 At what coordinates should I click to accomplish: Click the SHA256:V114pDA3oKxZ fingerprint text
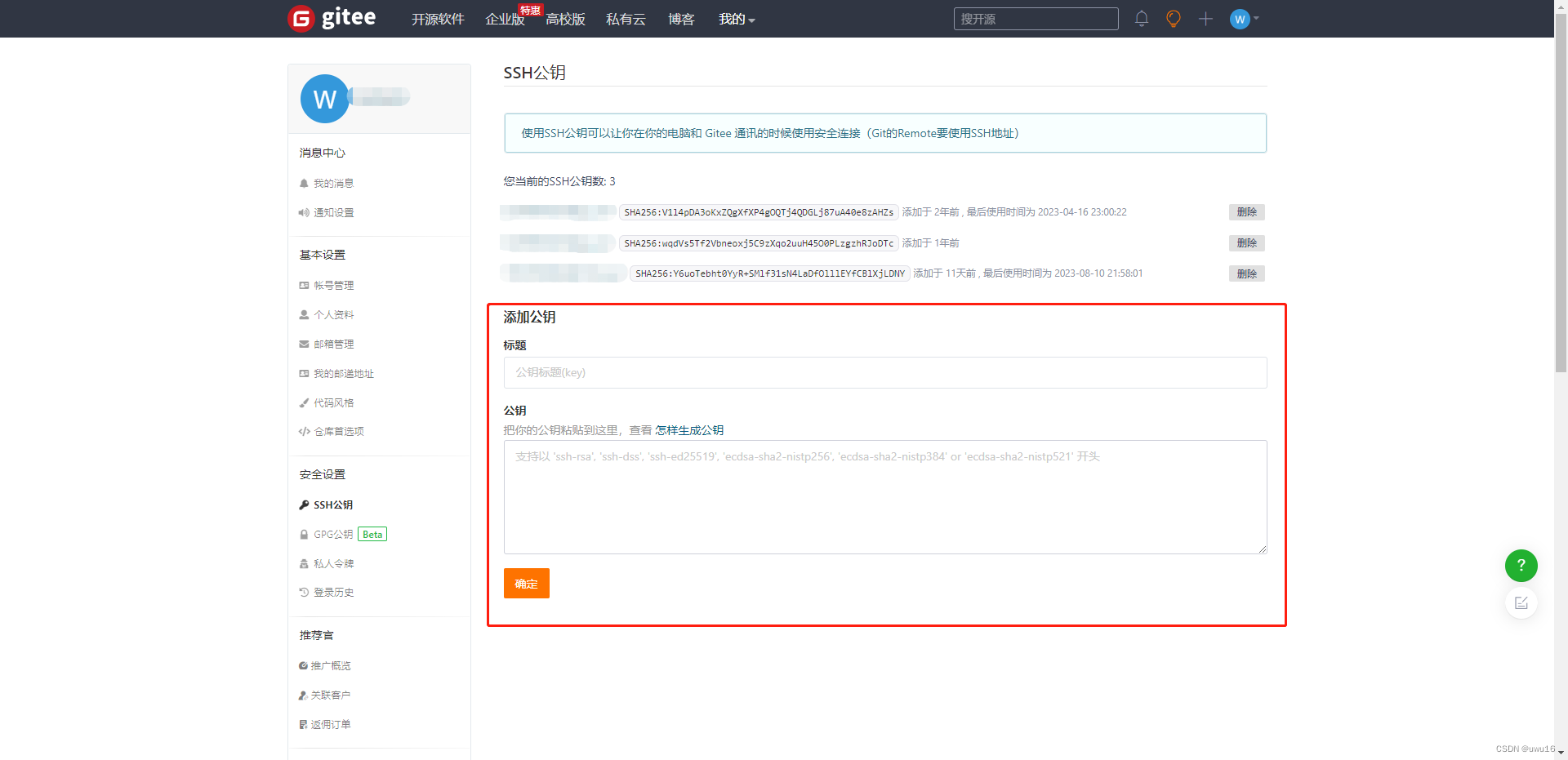(x=759, y=212)
